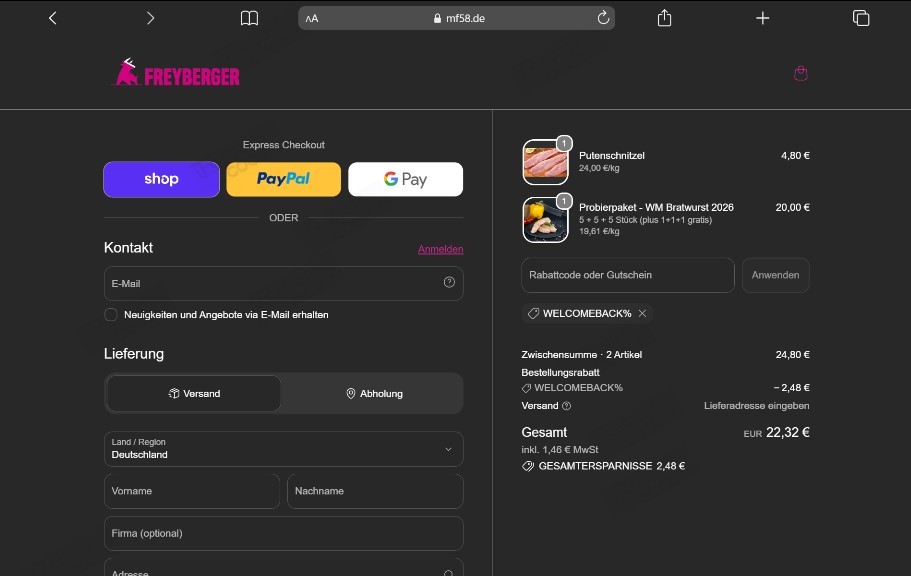Viewport: 911px width, 576px height.
Task: Click the Lieferadresse eingeben text
Action: (x=756, y=406)
